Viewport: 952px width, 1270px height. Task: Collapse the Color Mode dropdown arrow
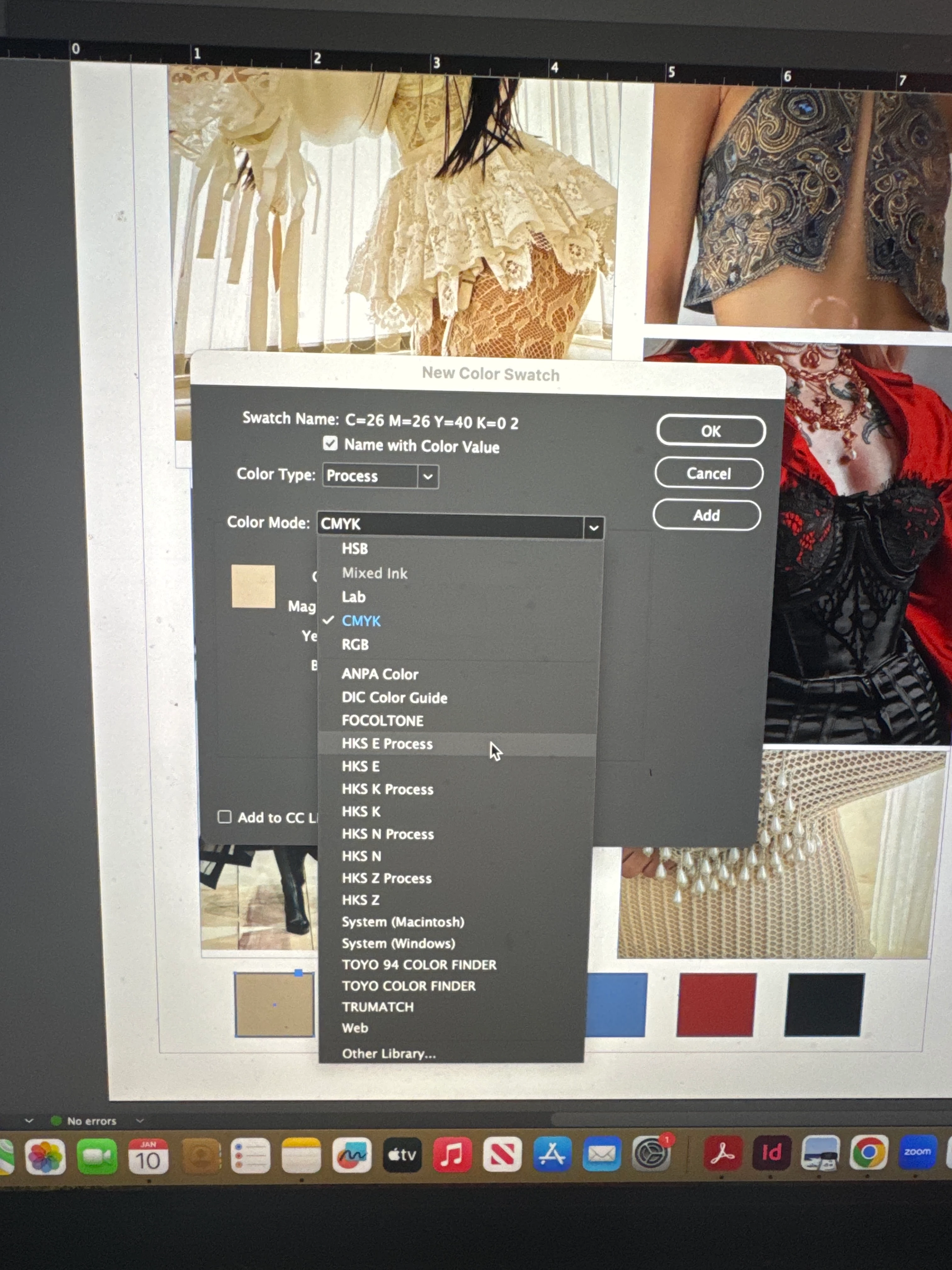593,527
